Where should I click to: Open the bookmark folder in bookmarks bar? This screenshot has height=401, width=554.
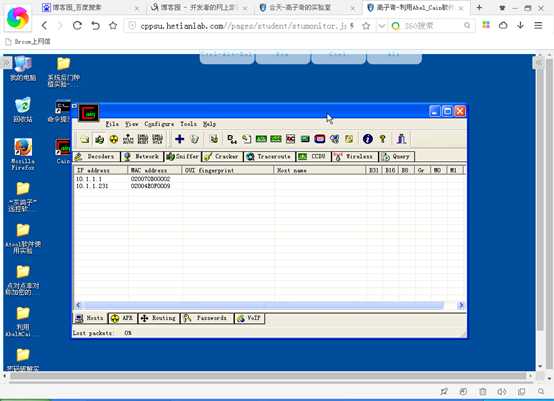pyautogui.click(x=28, y=42)
